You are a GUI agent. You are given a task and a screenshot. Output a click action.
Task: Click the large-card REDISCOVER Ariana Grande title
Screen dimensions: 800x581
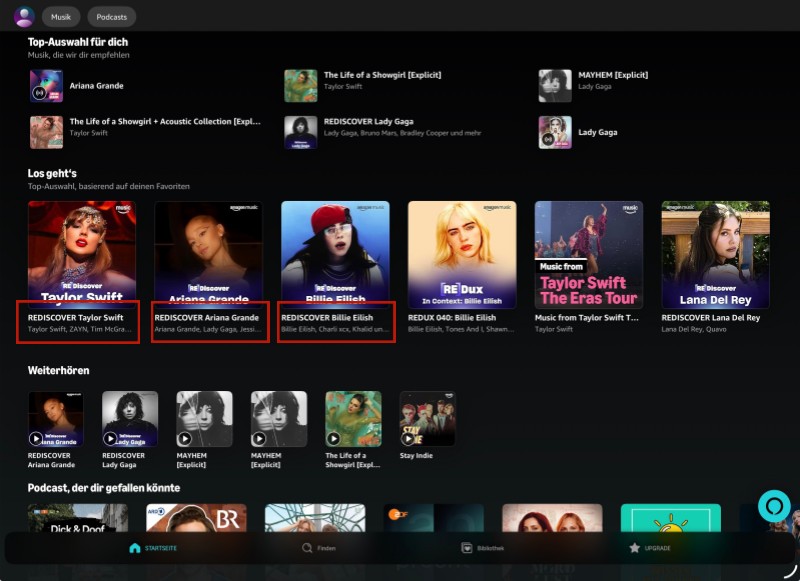[207, 317]
